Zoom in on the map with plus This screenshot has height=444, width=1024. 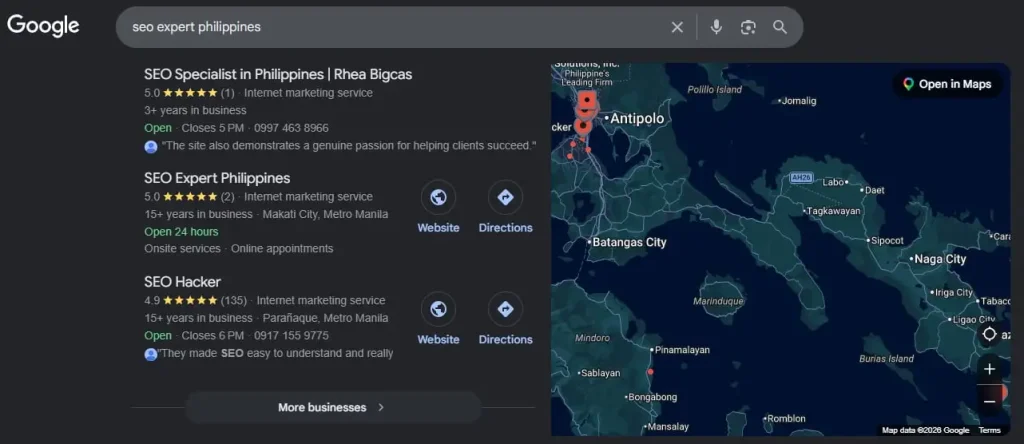click(x=989, y=369)
